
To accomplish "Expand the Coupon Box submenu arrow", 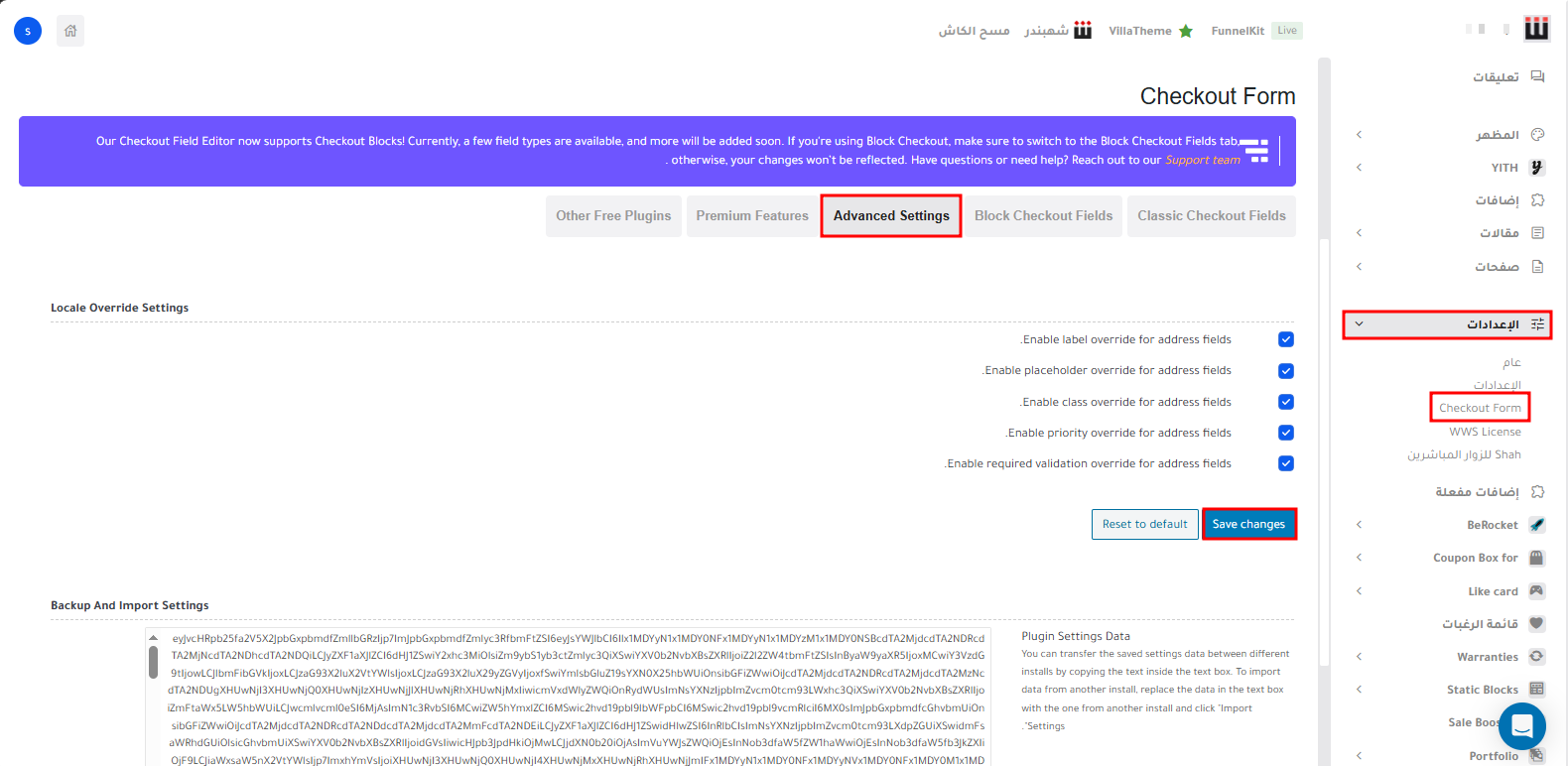I will [x=1359, y=558].
